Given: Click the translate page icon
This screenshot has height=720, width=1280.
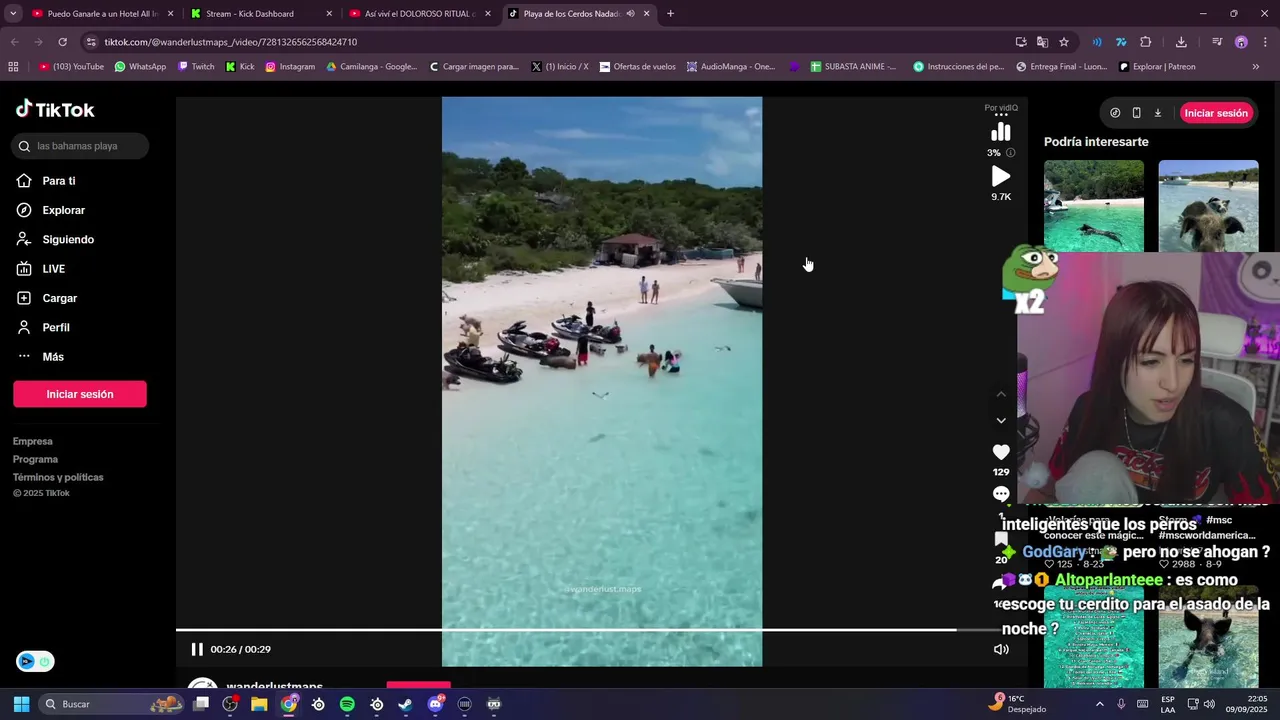Looking at the screenshot, I should tap(1042, 42).
